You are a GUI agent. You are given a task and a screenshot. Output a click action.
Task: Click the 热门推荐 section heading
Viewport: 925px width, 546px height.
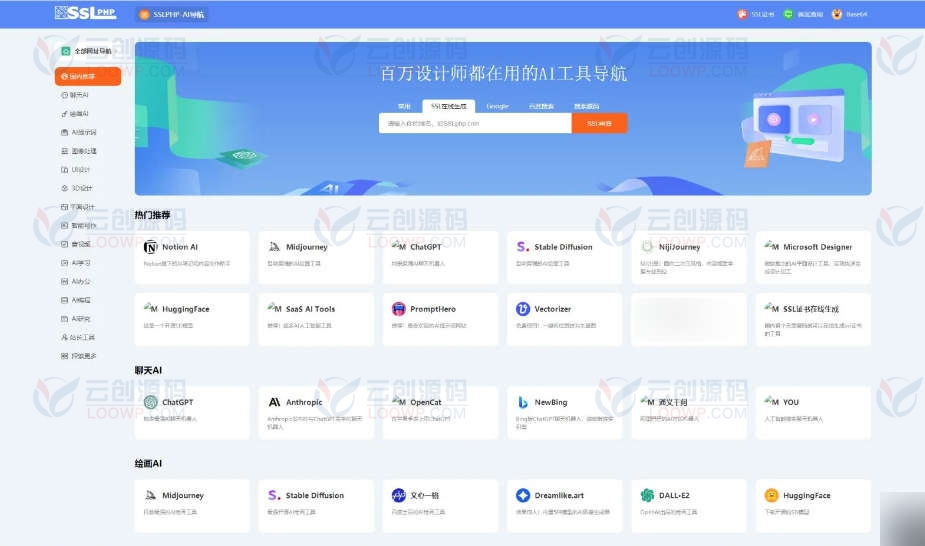[x=152, y=215]
